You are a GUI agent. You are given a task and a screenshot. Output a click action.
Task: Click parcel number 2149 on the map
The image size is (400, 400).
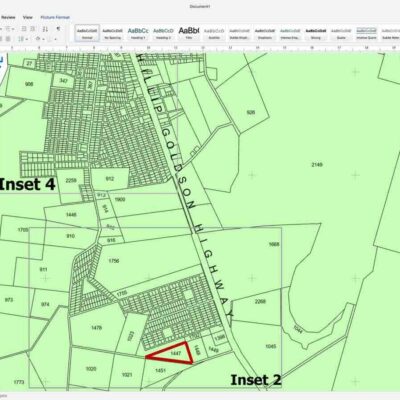coord(316,165)
